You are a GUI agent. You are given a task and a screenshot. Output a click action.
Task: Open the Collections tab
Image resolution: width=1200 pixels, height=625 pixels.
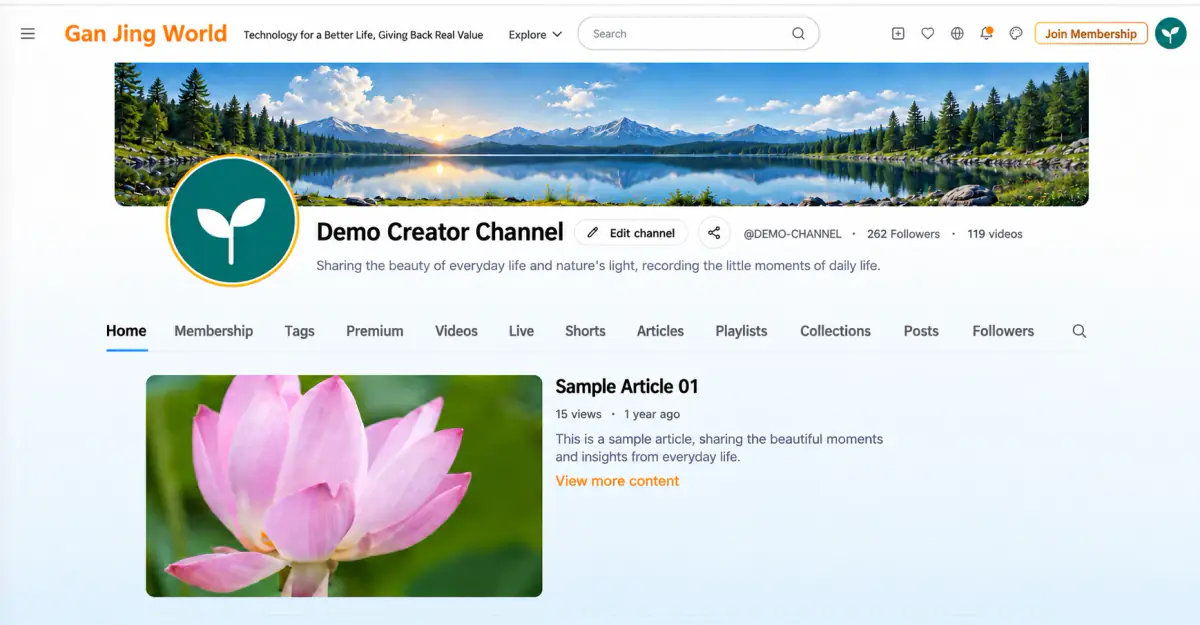835,331
